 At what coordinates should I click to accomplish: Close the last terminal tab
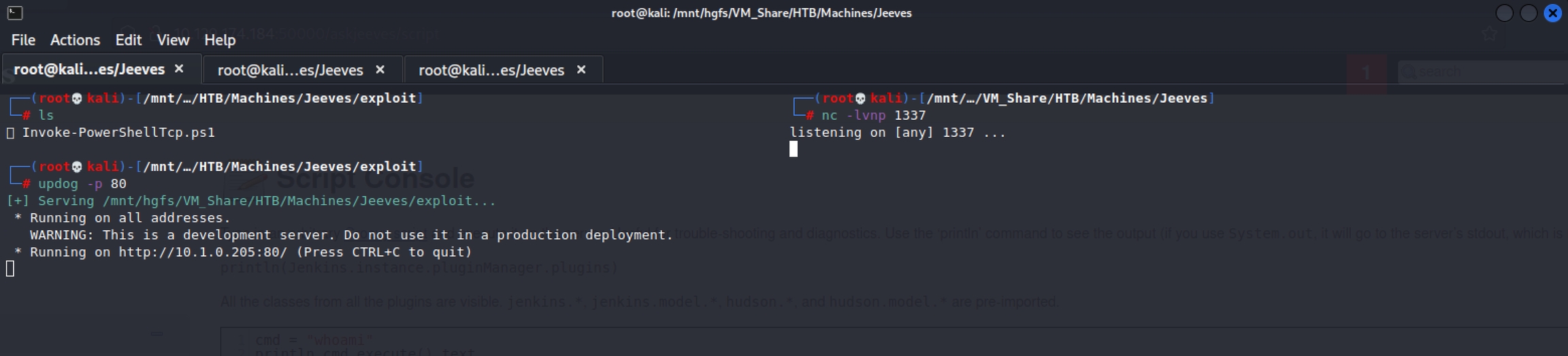coord(581,69)
